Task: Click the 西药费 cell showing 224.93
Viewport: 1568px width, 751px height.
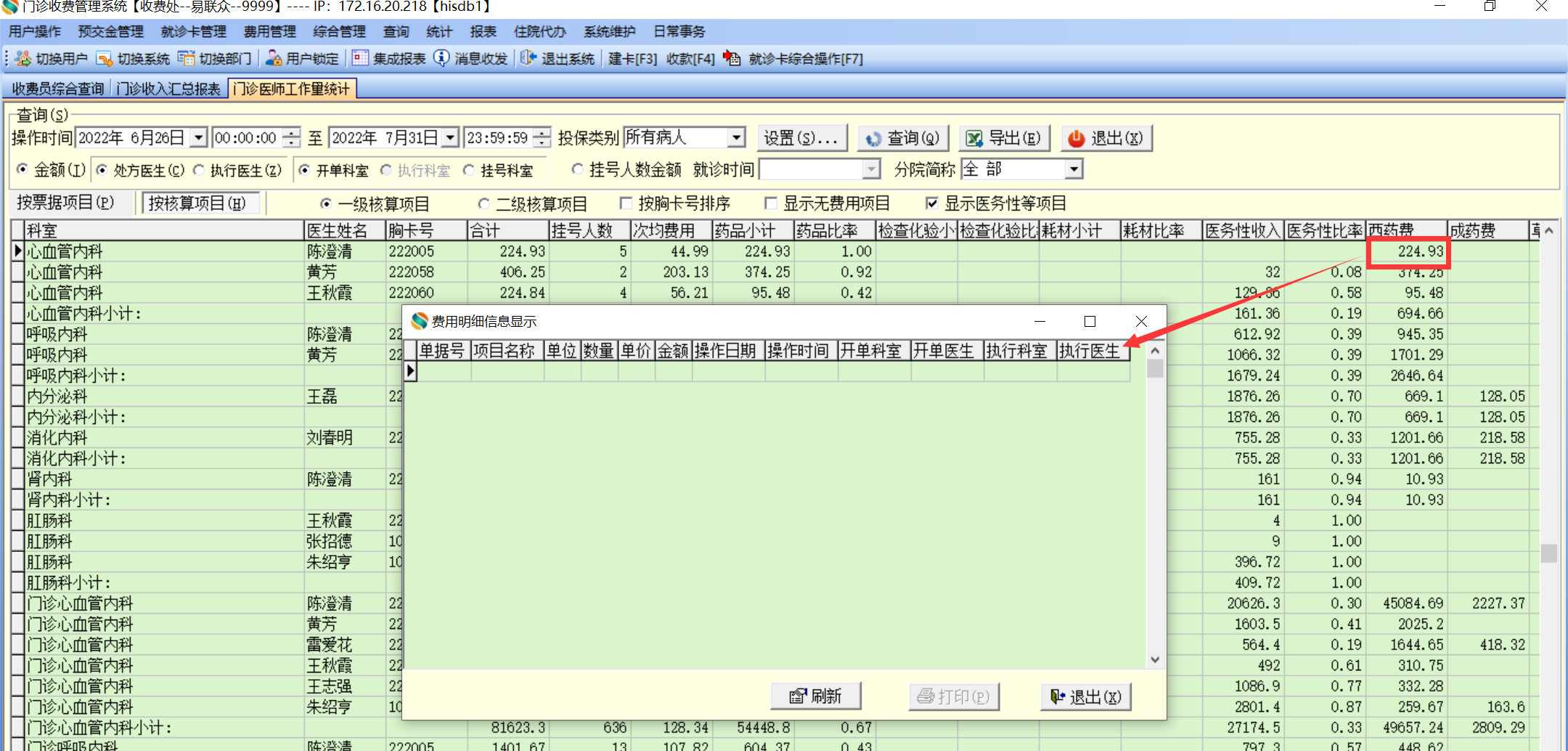Action: (x=1407, y=251)
